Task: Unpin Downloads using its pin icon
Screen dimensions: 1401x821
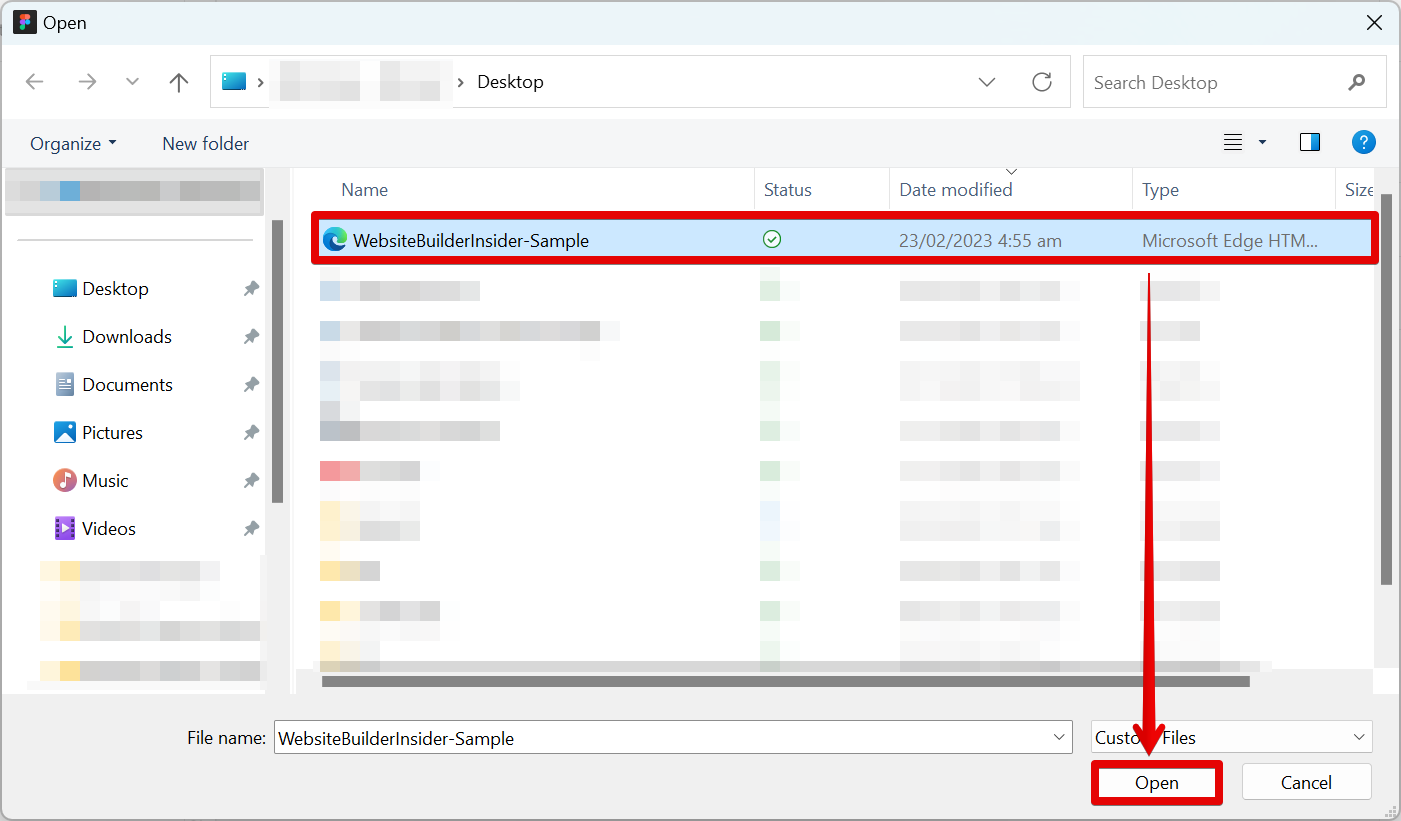Action: click(251, 337)
